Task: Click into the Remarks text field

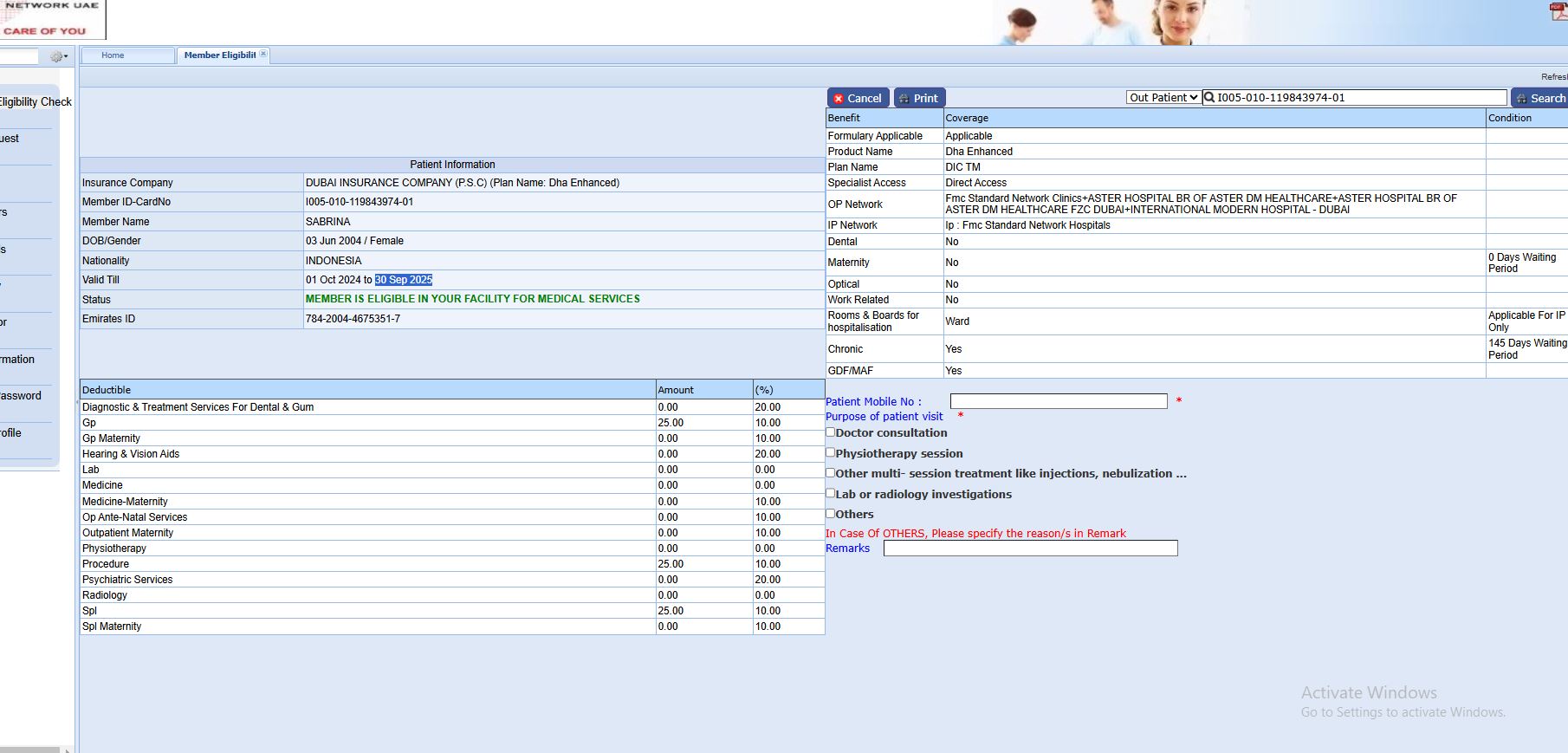Action: click(1030, 549)
